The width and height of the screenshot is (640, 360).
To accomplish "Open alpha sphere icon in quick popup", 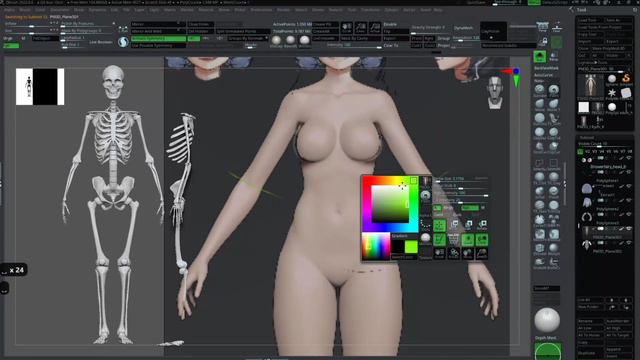I will pyautogui.click(x=425, y=238).
